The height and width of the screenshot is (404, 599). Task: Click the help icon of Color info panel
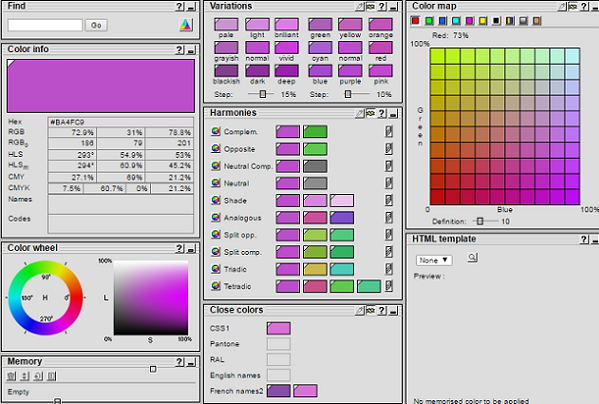(x=180, y=50)
